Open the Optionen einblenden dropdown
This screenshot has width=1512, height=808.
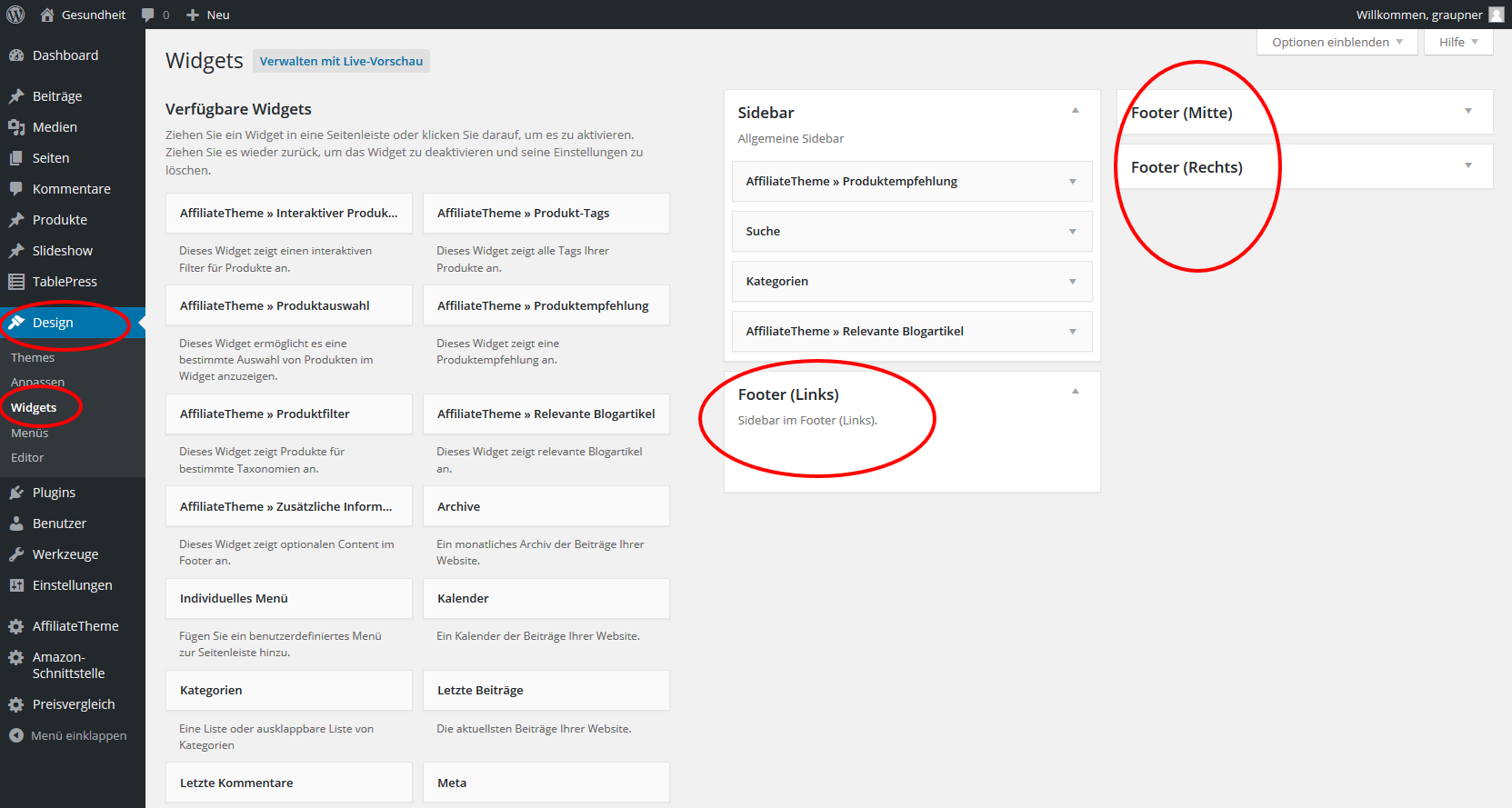(1337, 42)
